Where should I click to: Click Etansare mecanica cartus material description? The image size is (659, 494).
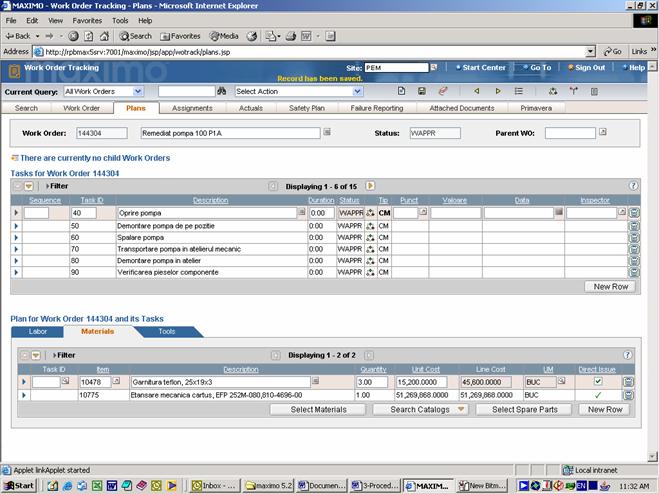point(216,395)
